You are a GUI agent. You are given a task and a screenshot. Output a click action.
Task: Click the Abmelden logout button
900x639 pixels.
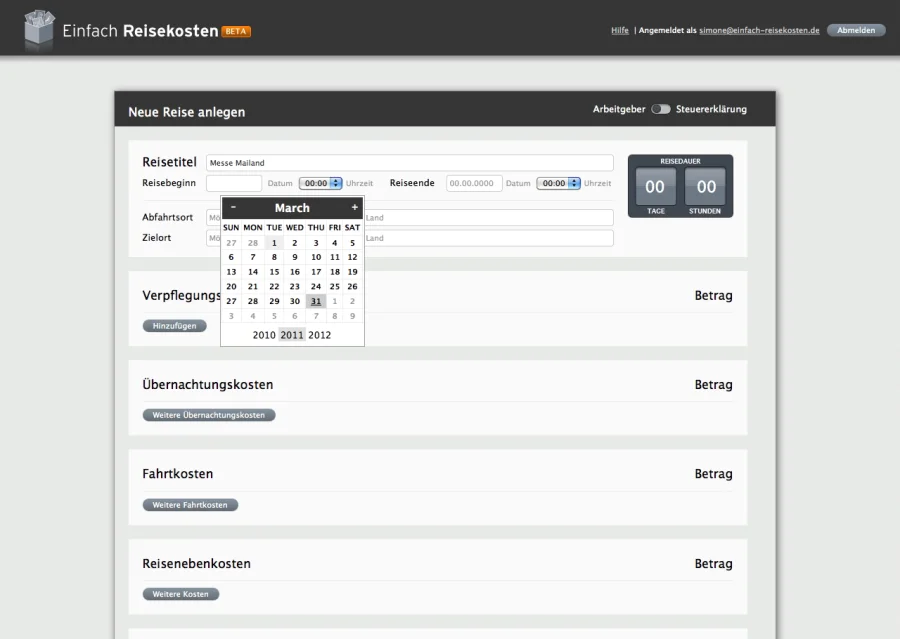(856, 31)
